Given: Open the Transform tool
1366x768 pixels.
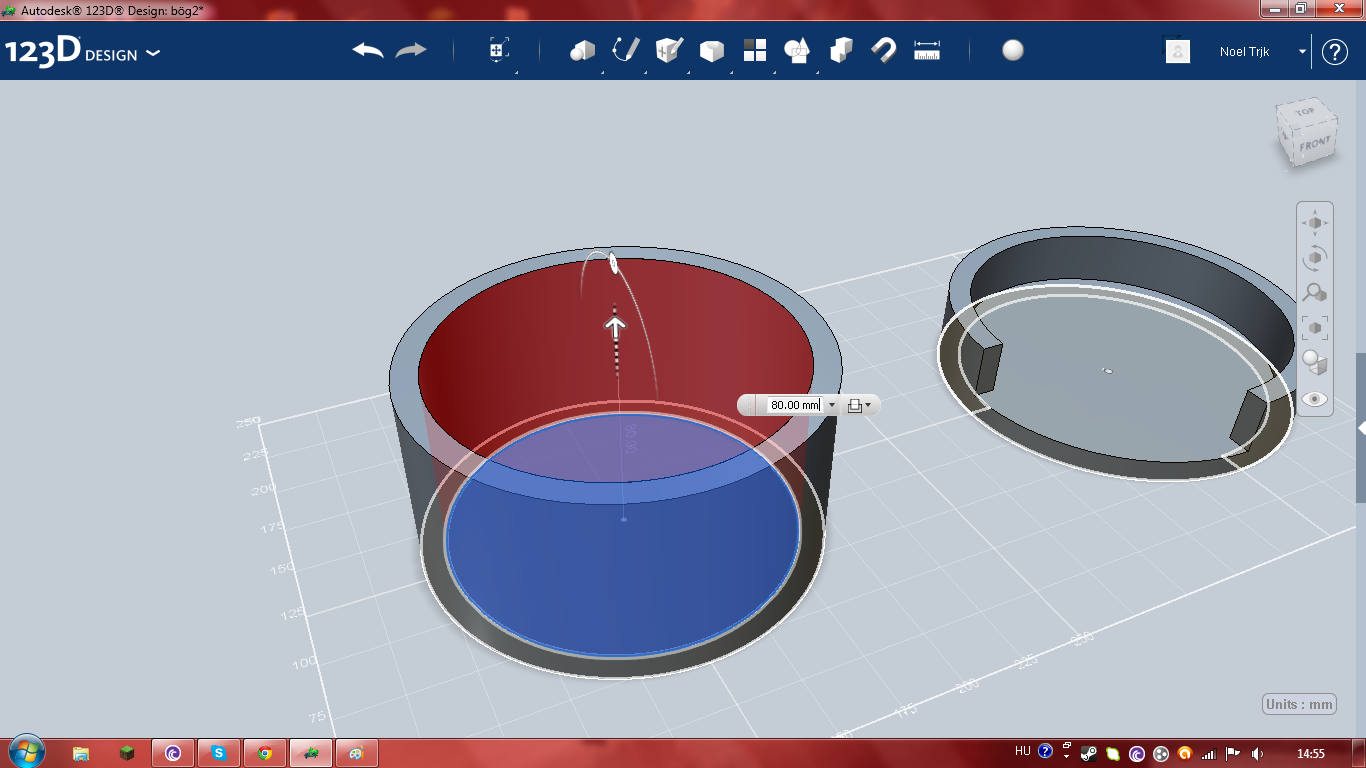Looking at the screenshot, I should (x=499, y=50).
